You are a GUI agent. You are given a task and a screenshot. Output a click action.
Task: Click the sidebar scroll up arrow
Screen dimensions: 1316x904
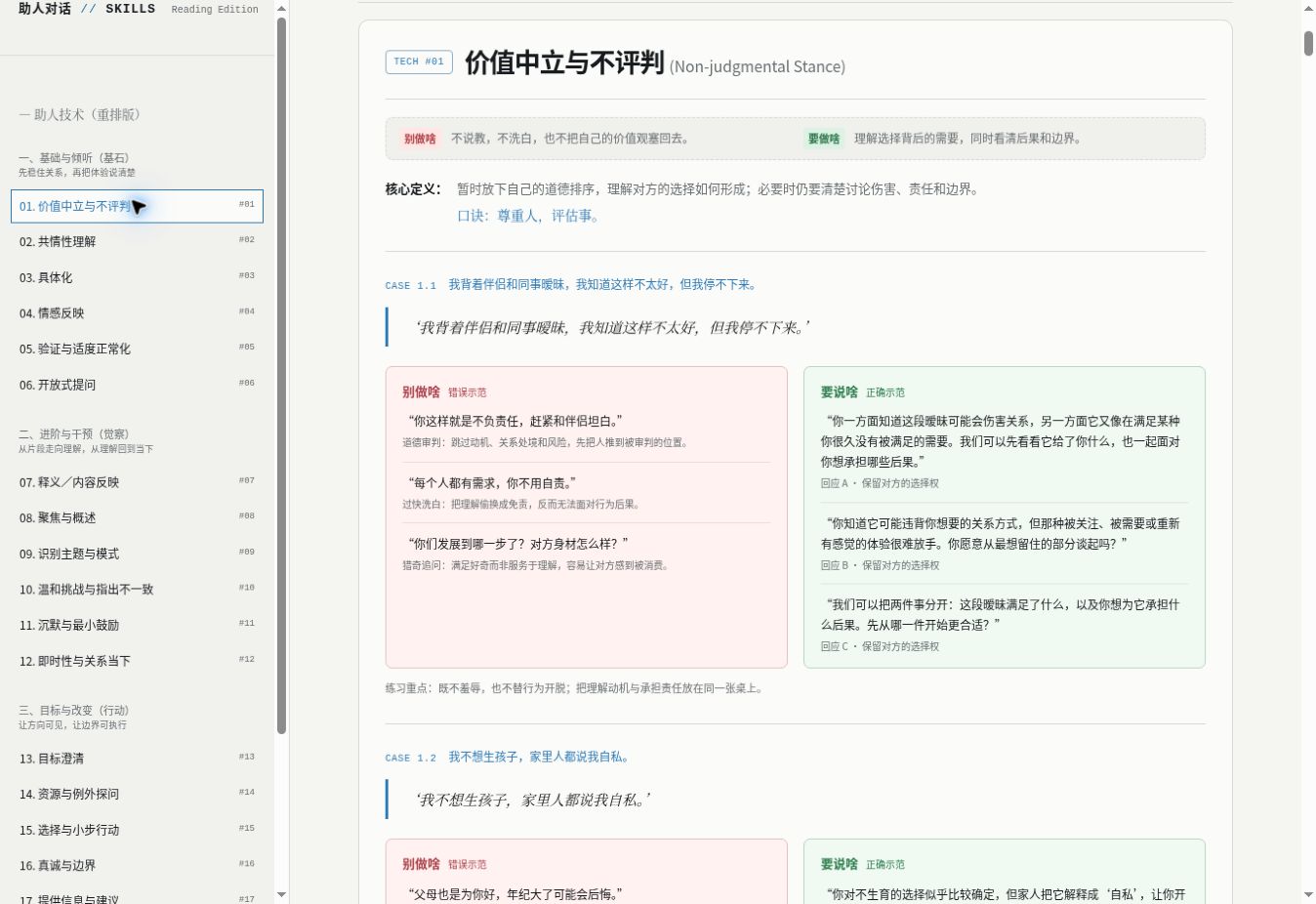coord(282,9)
